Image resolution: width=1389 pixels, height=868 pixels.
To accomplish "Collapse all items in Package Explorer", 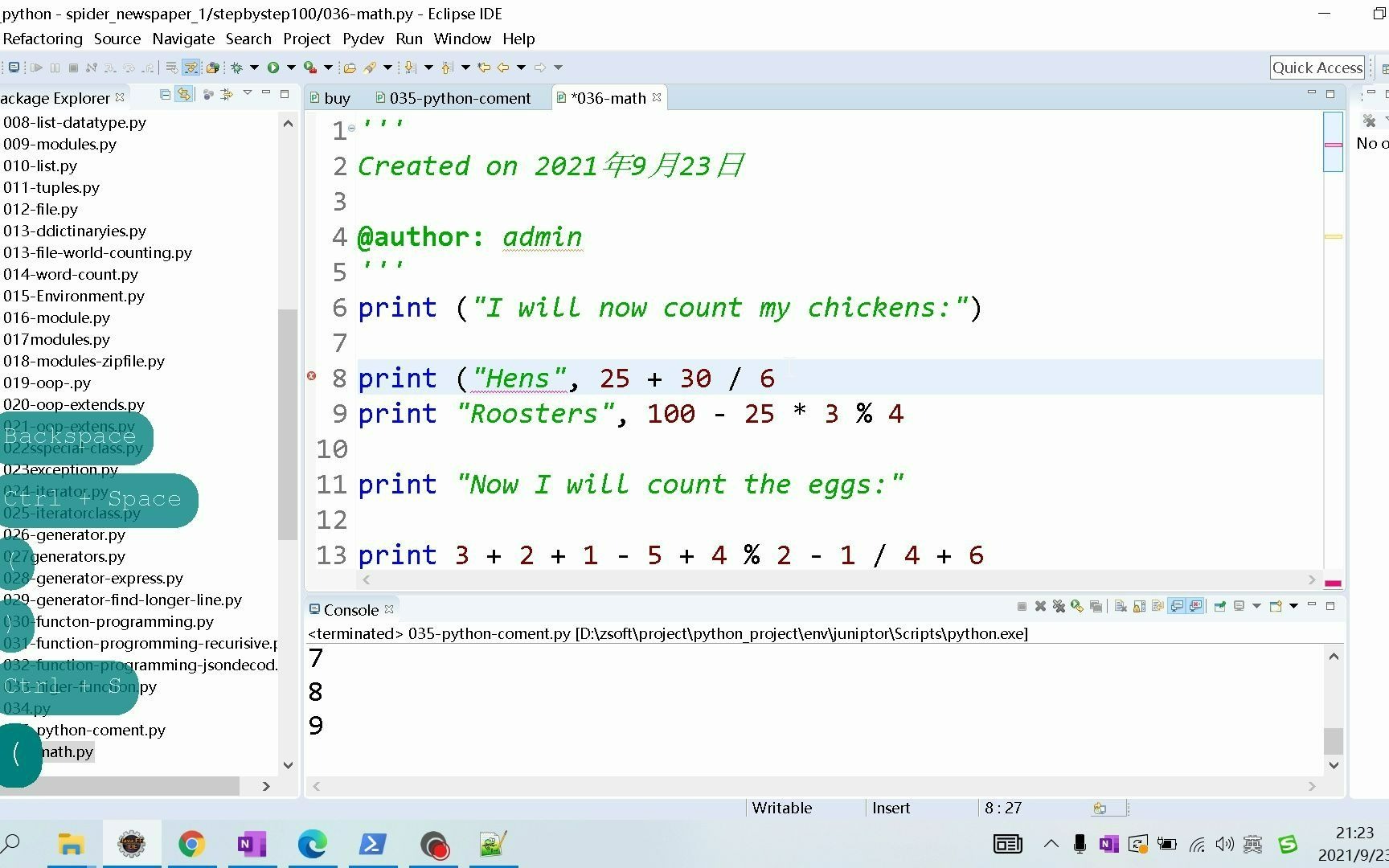I will coord(166,95).
